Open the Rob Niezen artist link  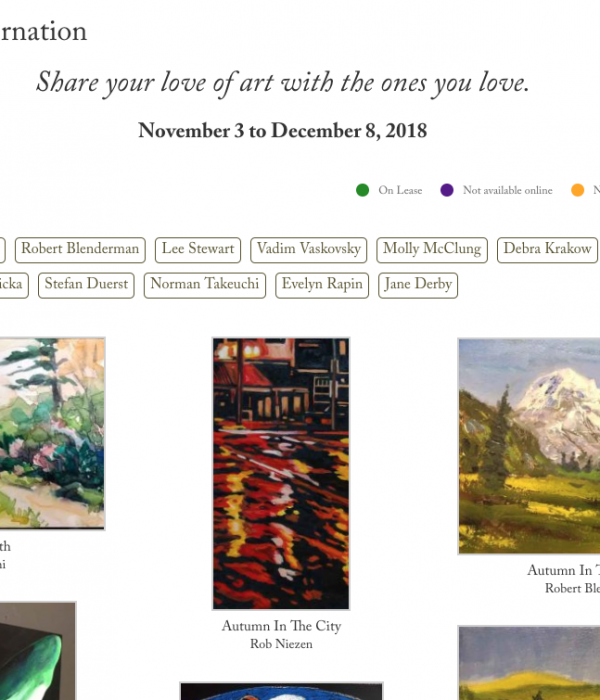(x=281, y=644)
